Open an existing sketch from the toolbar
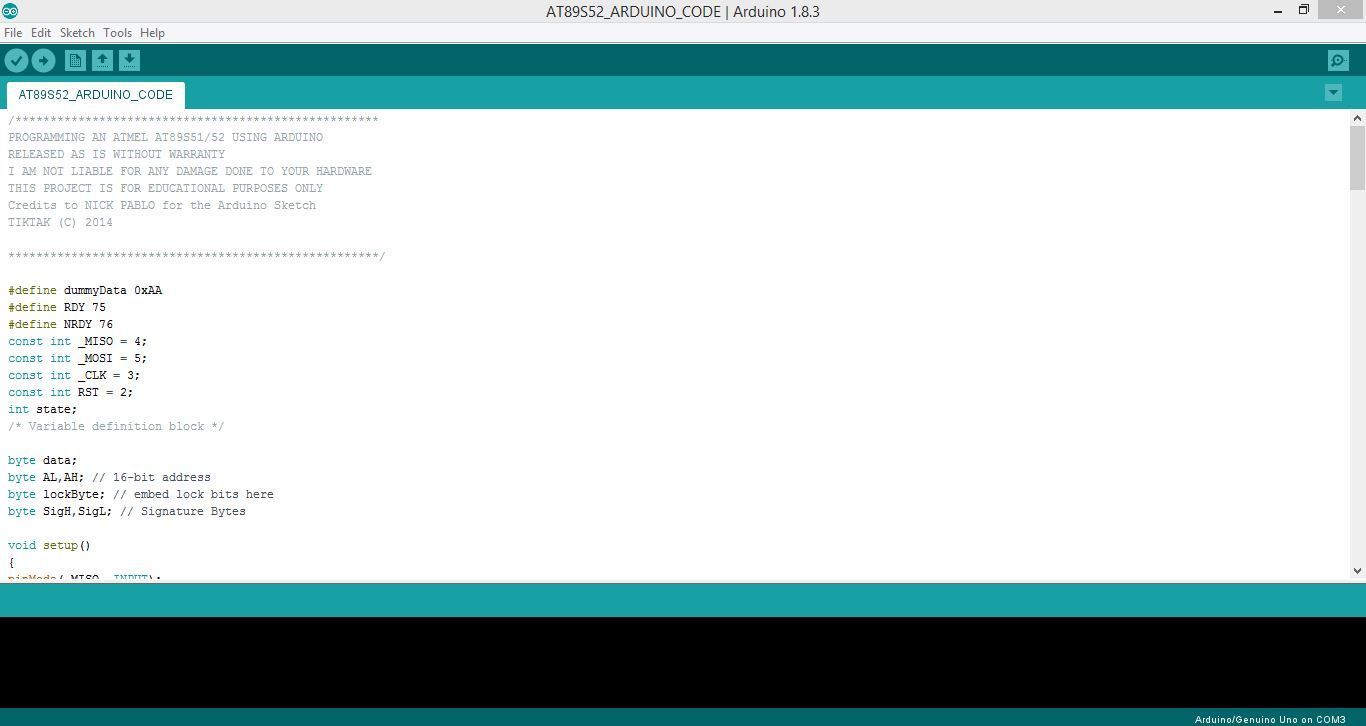Screen dimensions: 1366x726 point(102,60)
